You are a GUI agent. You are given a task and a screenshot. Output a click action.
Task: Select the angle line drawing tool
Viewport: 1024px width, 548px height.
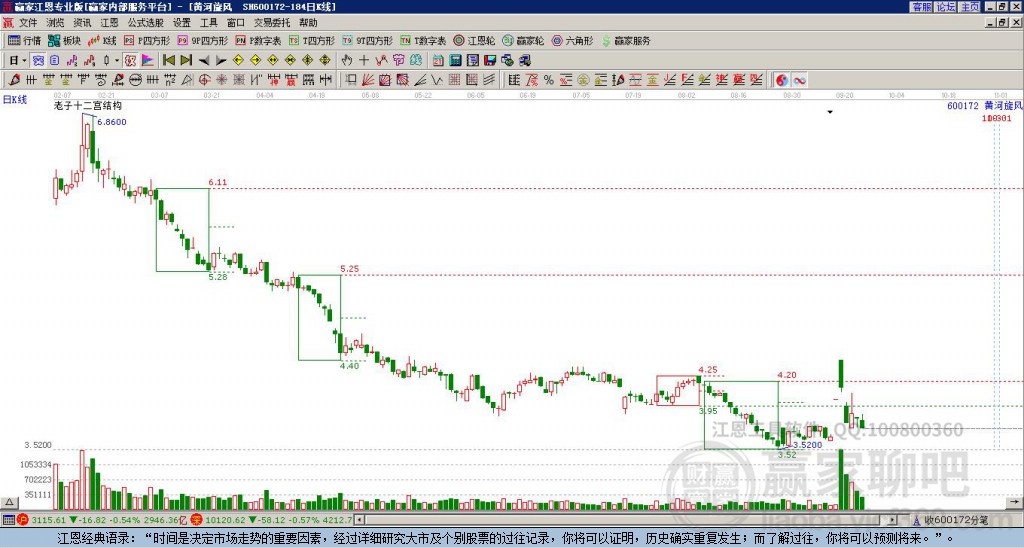coord(419,80)
